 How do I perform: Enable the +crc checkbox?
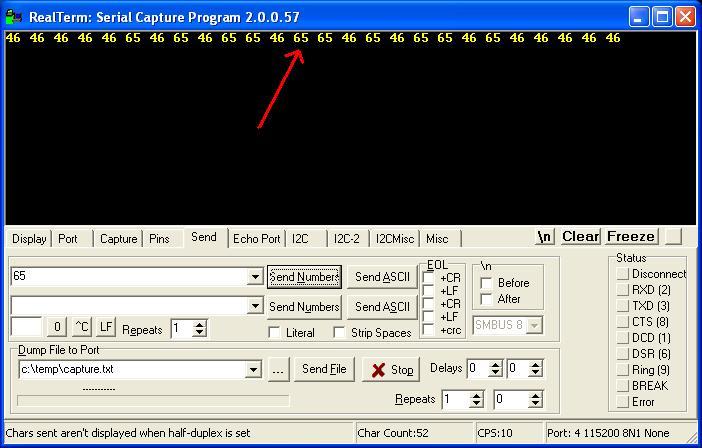click(428, 330)
